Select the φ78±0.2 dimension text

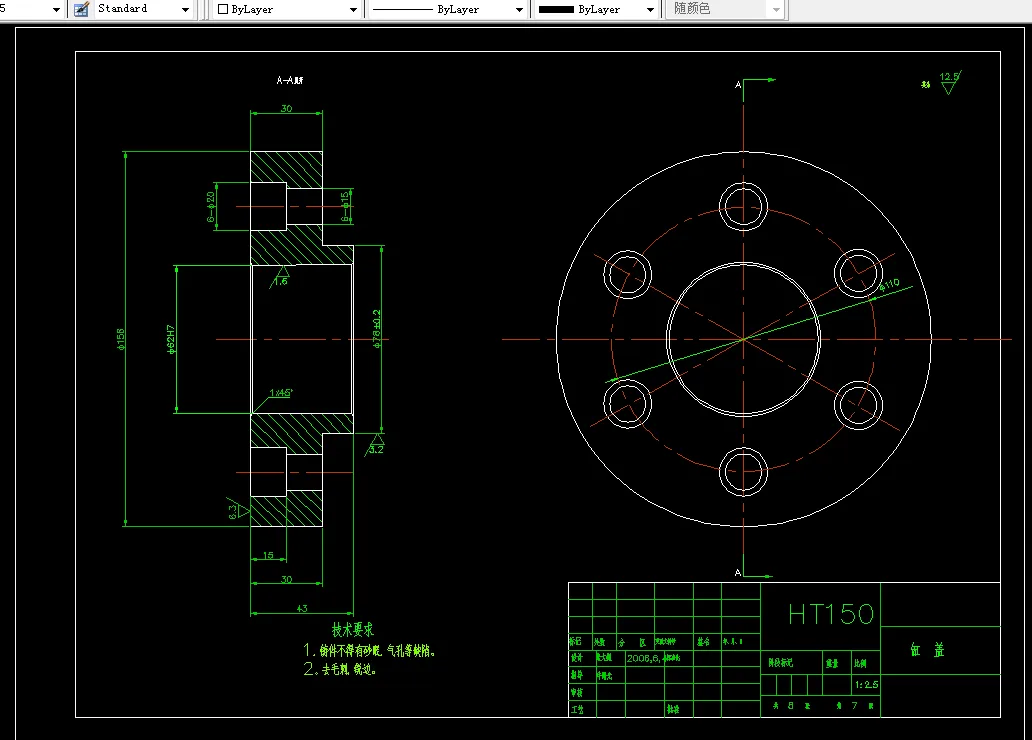tap(376, 329)
